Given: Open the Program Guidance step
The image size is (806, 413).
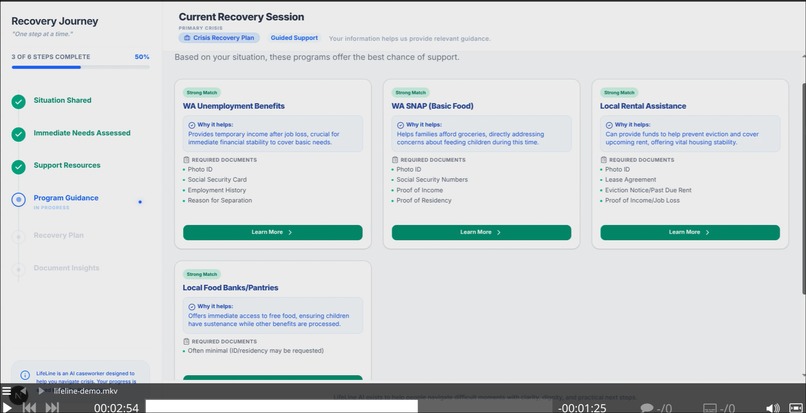Looking at the screenshot, I should [66, 197].
